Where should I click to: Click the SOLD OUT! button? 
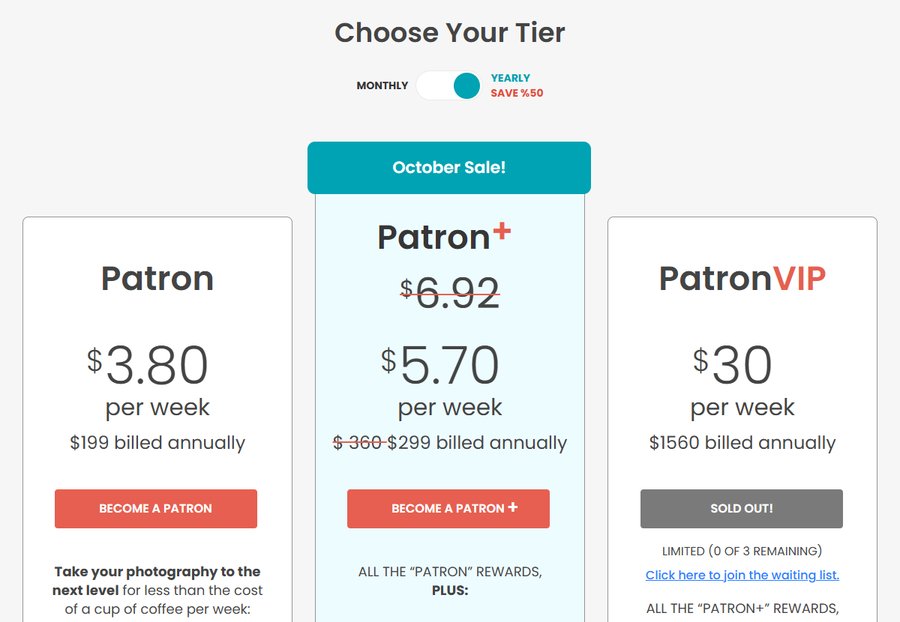tap(742, 508)
